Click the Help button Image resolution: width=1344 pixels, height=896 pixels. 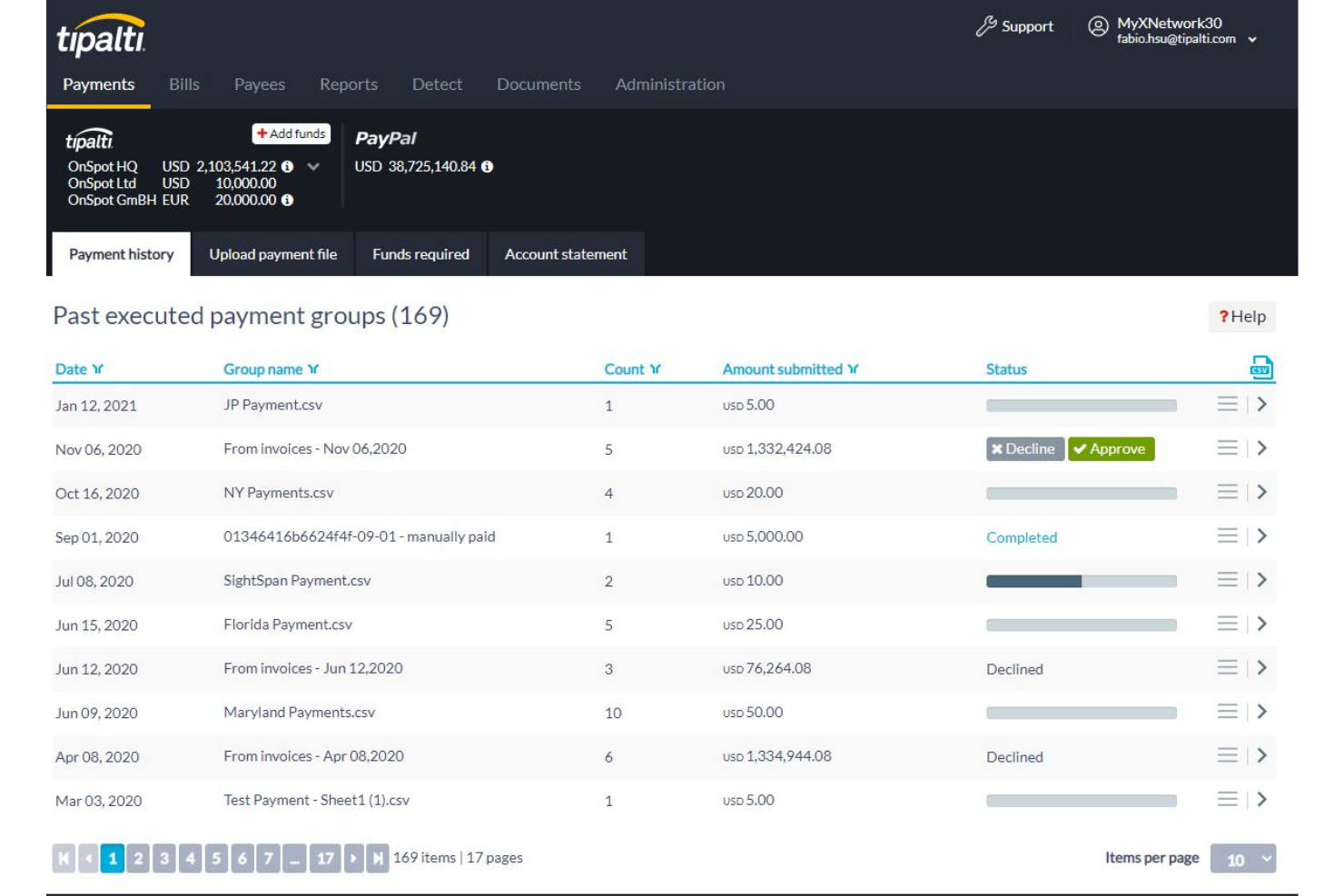coord(1242,317)
